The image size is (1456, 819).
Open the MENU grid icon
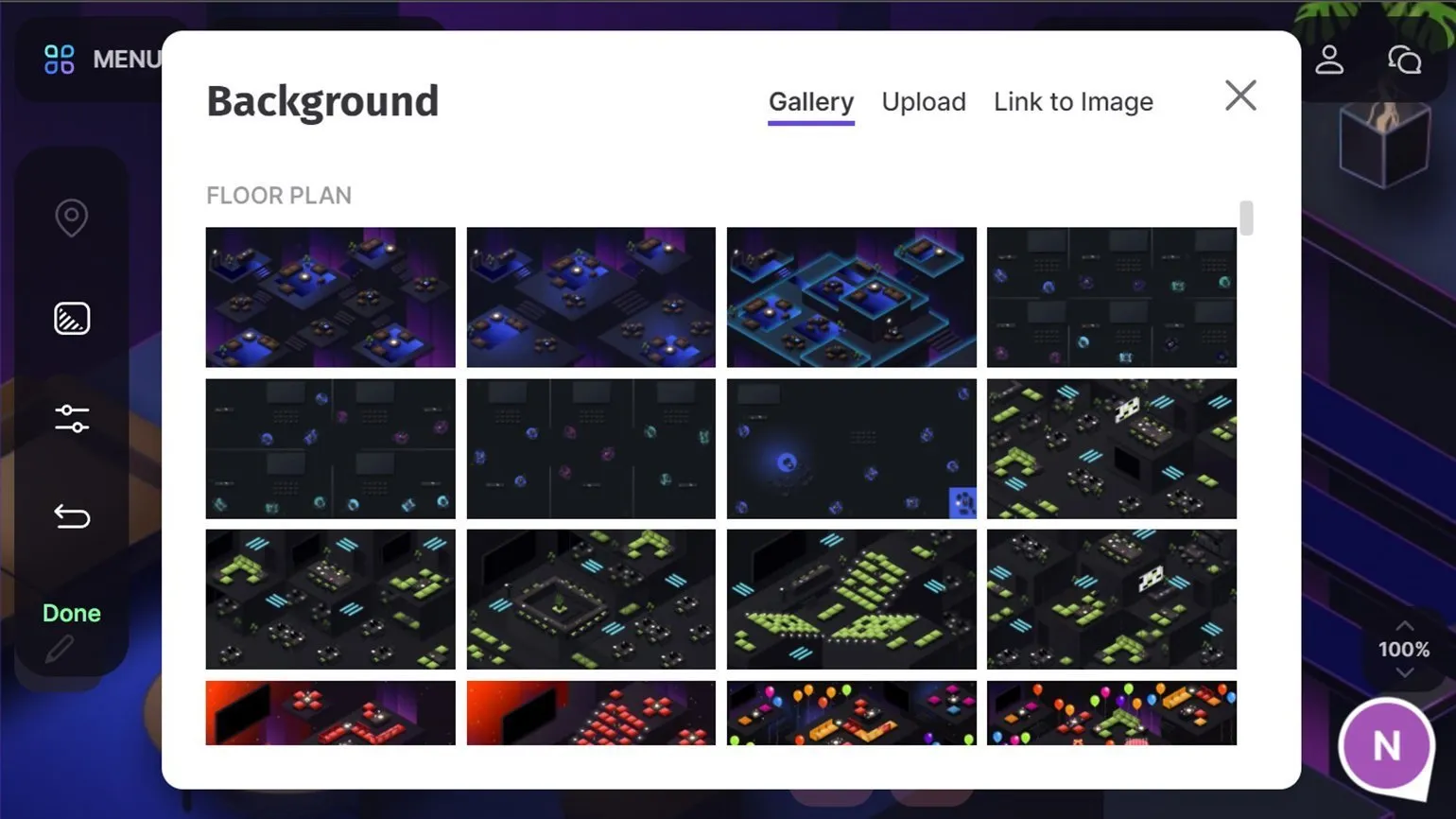[60, 60]
